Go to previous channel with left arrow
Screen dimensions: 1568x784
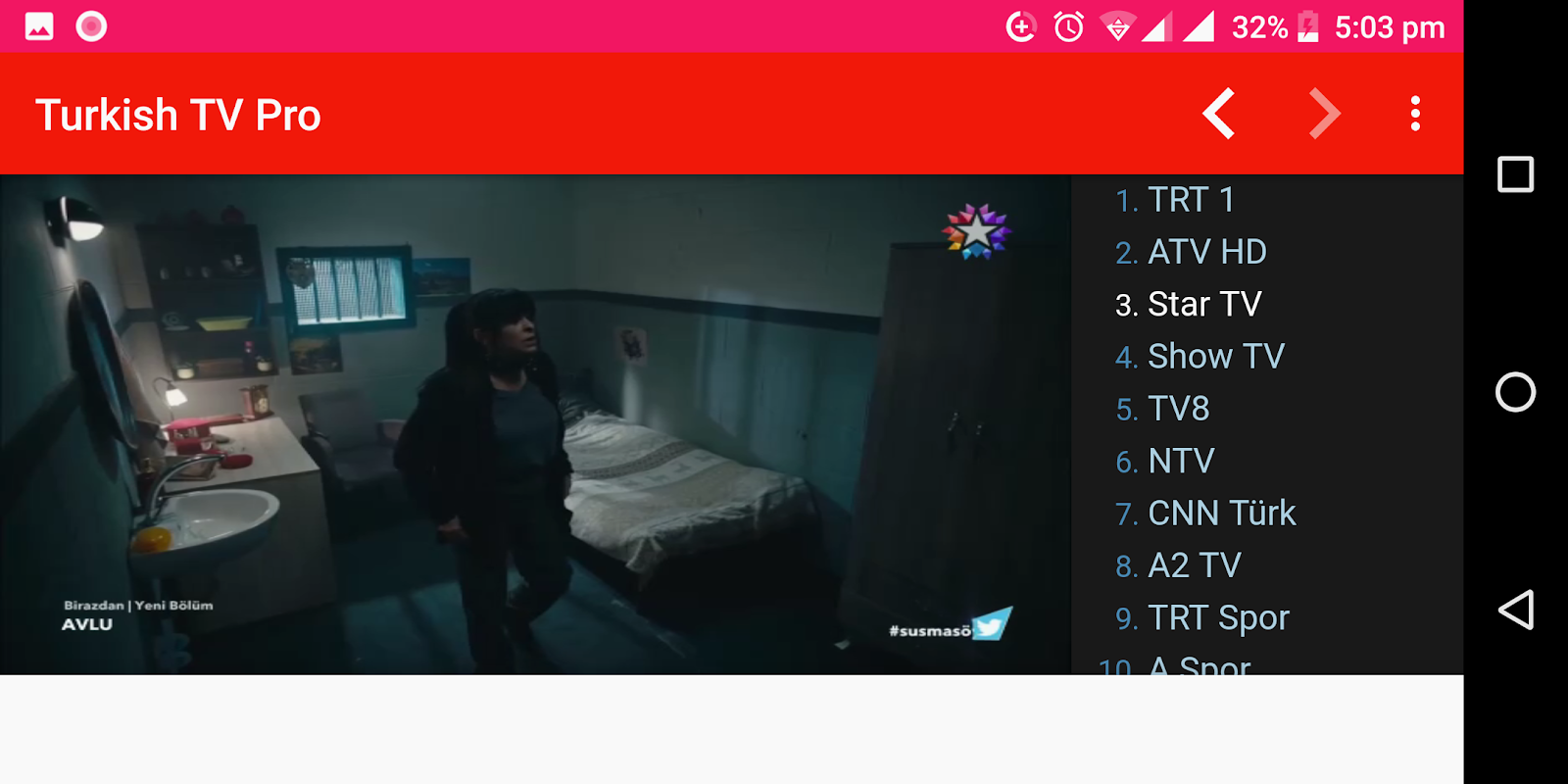[1219, 114]
